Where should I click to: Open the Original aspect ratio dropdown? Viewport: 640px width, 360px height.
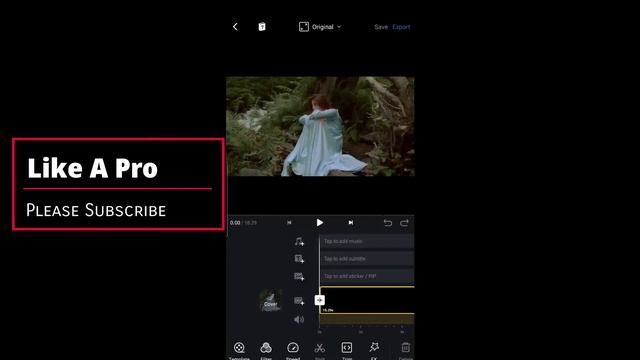pos(320,27)
